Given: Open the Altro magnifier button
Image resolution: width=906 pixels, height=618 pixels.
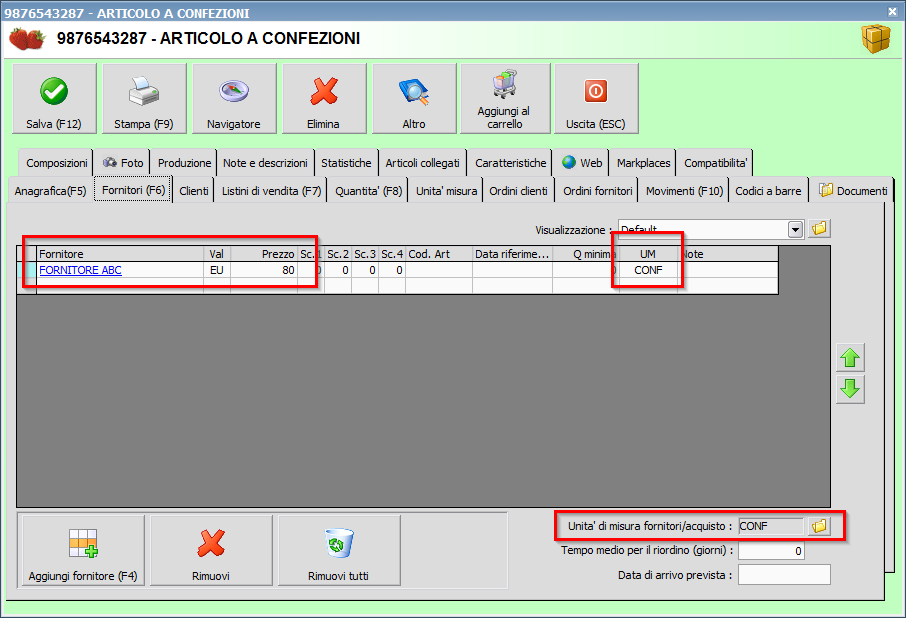Looking at the screenshot, I should (414, 99).
